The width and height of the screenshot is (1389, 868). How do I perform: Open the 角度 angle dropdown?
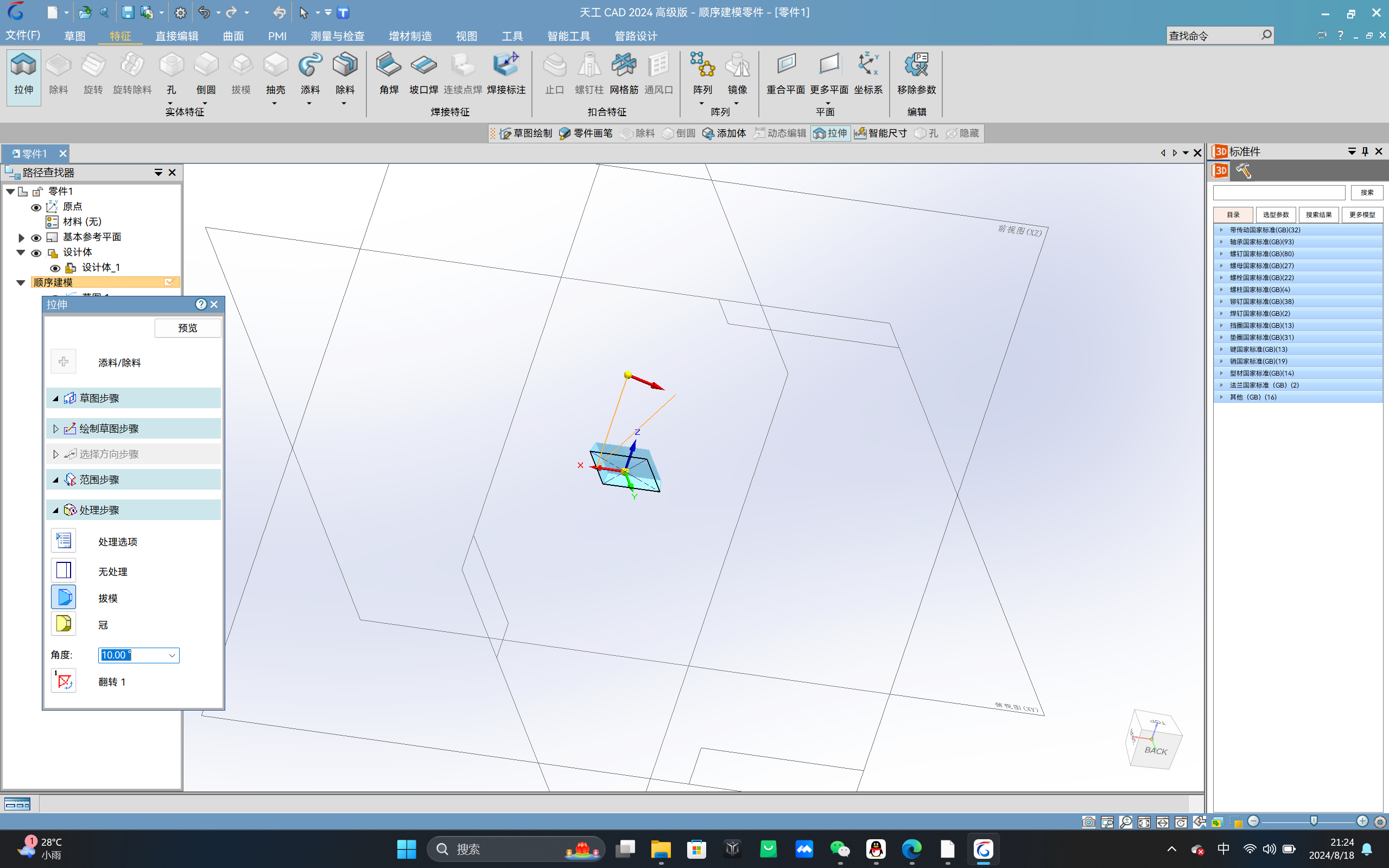pos(172,656)
